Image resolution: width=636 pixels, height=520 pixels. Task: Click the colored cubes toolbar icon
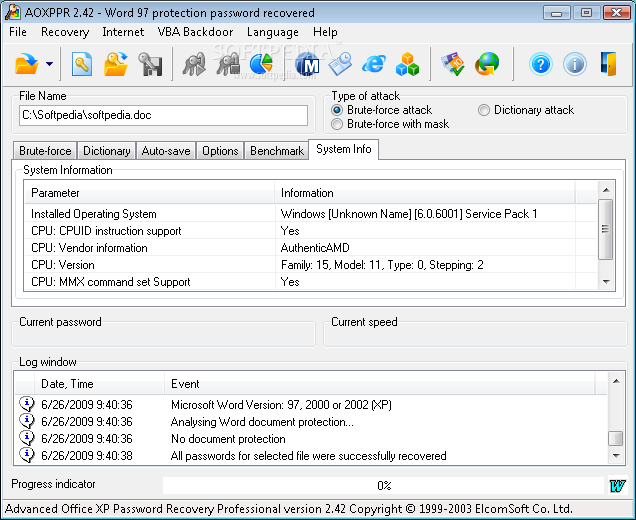407,64
